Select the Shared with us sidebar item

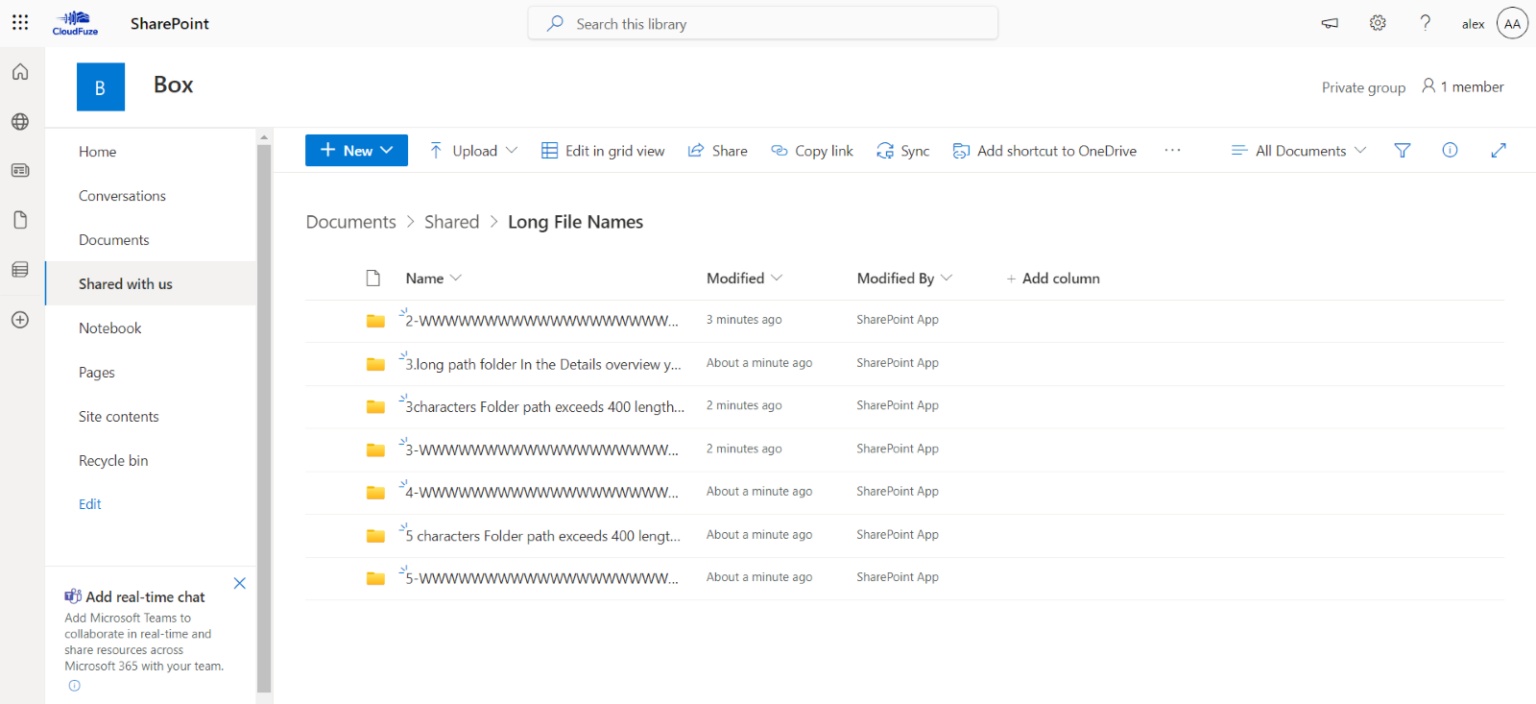[125, 283]
